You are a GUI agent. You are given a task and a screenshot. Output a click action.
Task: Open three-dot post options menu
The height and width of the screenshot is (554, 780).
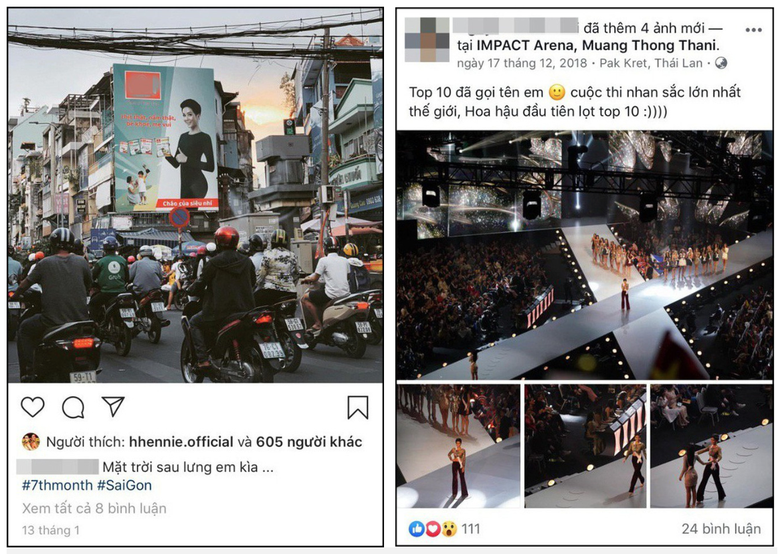click(x=753, y=30)
